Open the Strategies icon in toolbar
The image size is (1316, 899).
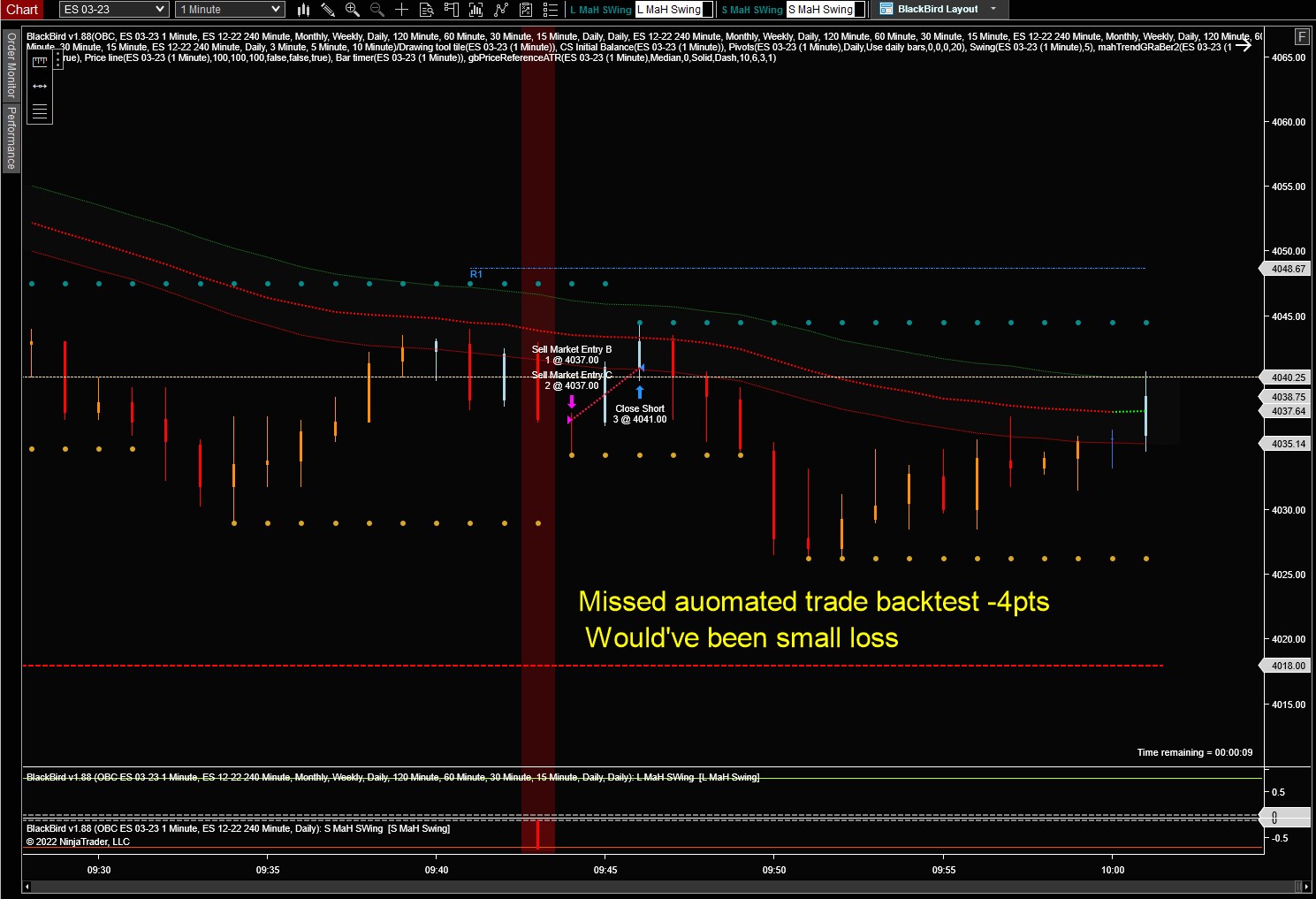point(501,10)
